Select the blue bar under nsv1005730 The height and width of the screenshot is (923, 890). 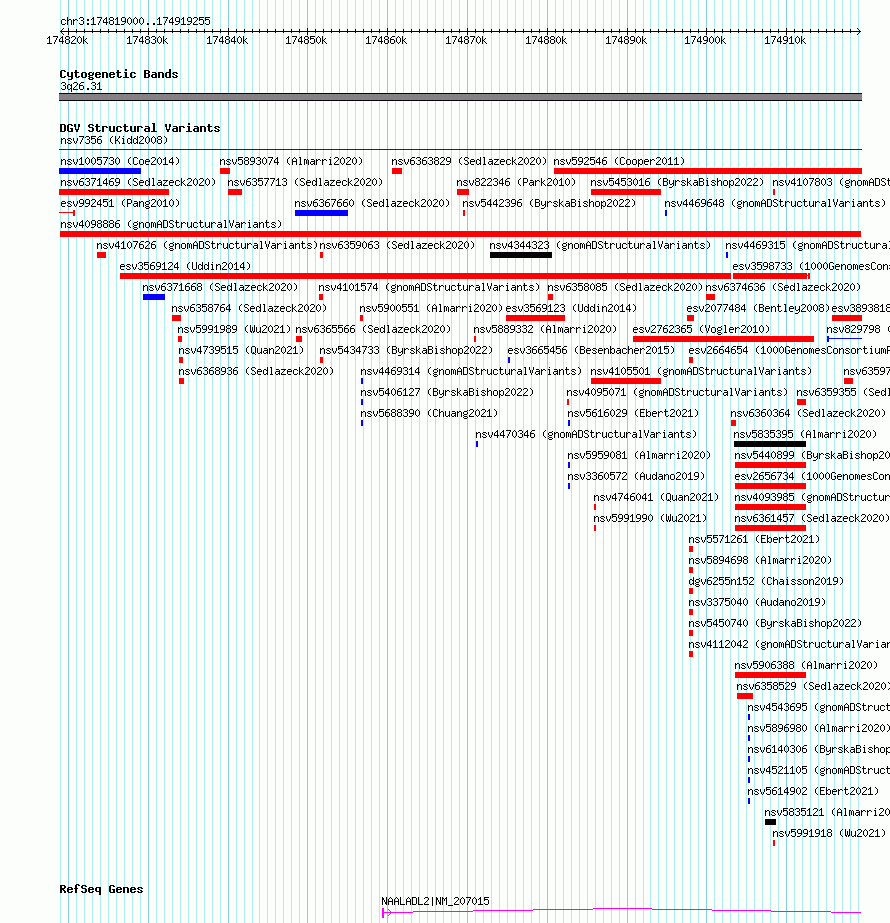tap(100, 171)
